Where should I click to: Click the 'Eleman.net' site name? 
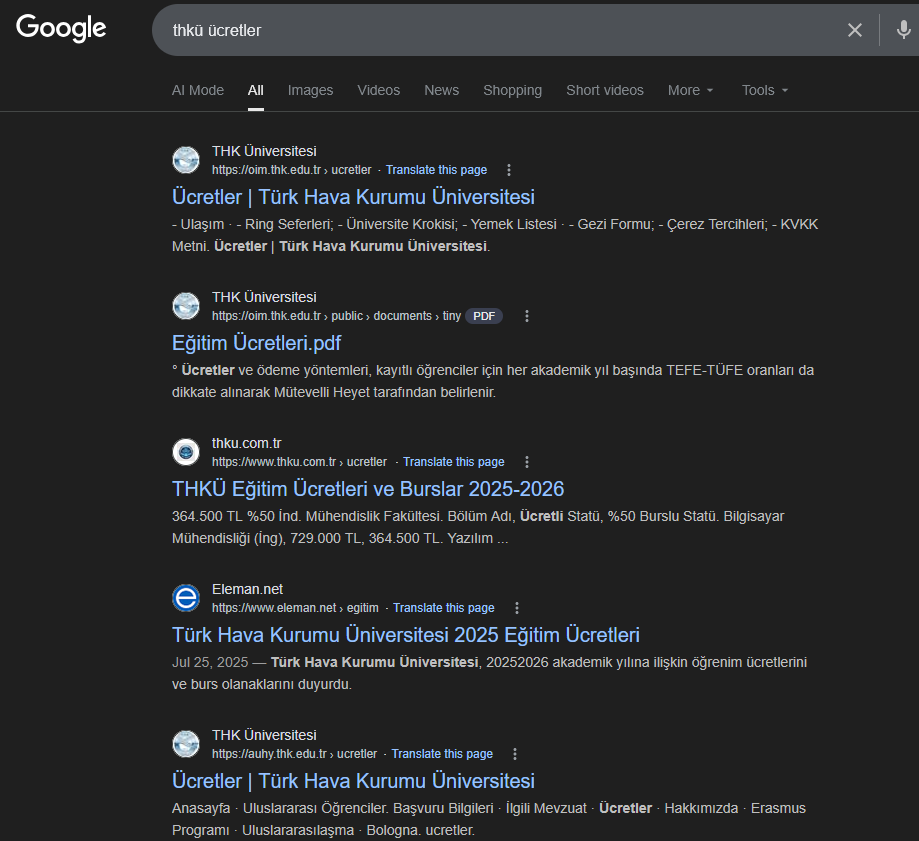(247, 589)
